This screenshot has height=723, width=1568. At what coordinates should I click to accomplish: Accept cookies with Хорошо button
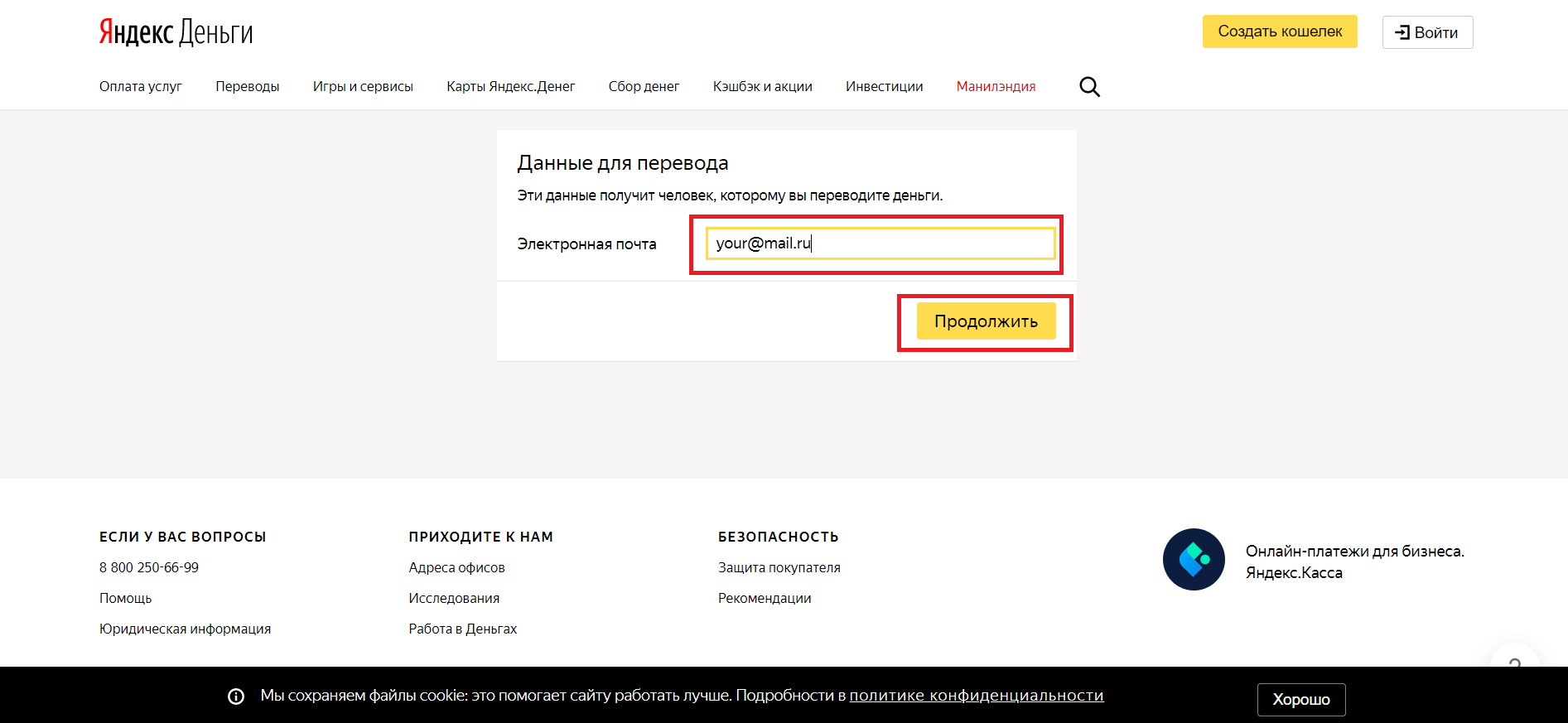coord(1301,700)
